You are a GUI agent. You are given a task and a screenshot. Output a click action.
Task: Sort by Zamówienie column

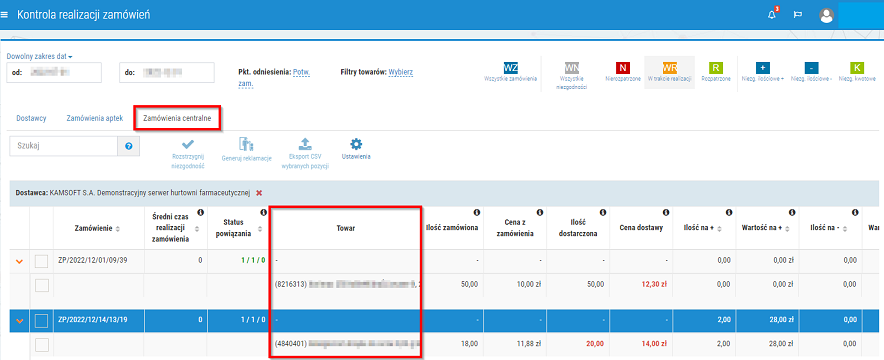[x=118, y=229]
